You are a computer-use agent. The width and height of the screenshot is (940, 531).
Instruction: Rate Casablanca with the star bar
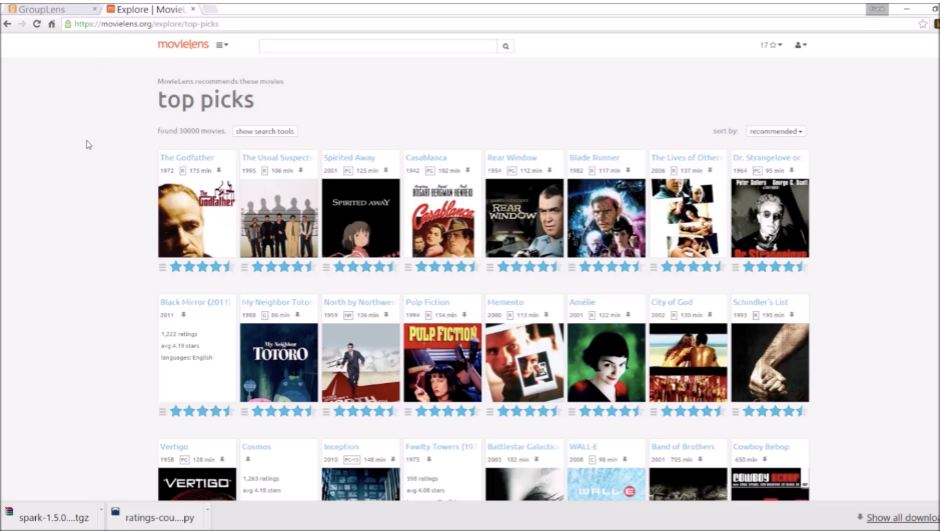[x=447, y=267]
